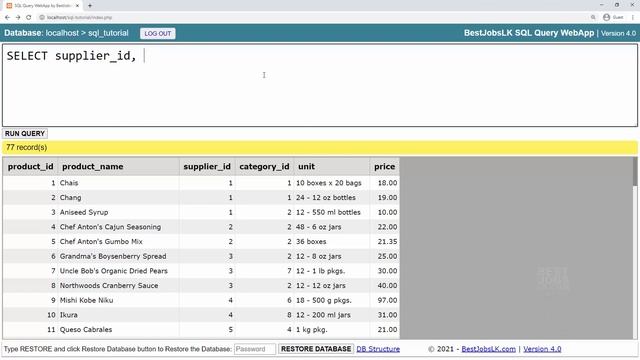The width and height of the screenshot is (640, 360).
Task: Click the 40.00 price value
Action: tap(387, 286)
